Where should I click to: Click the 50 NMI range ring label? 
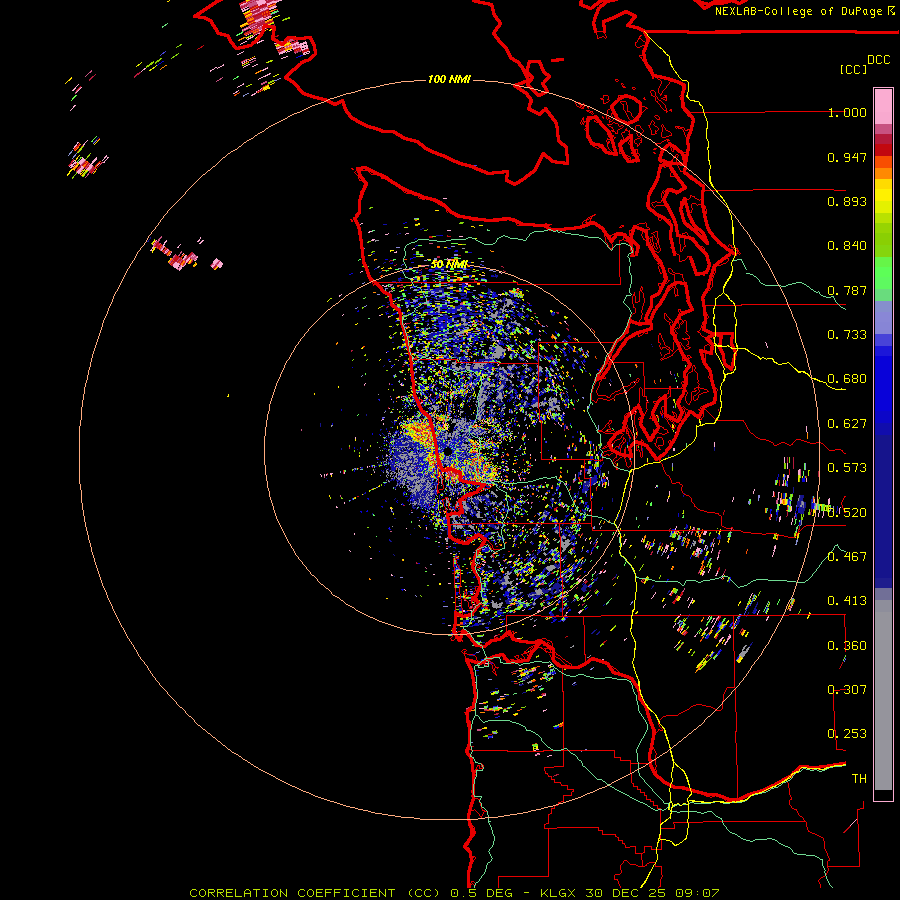coord(449,264)
